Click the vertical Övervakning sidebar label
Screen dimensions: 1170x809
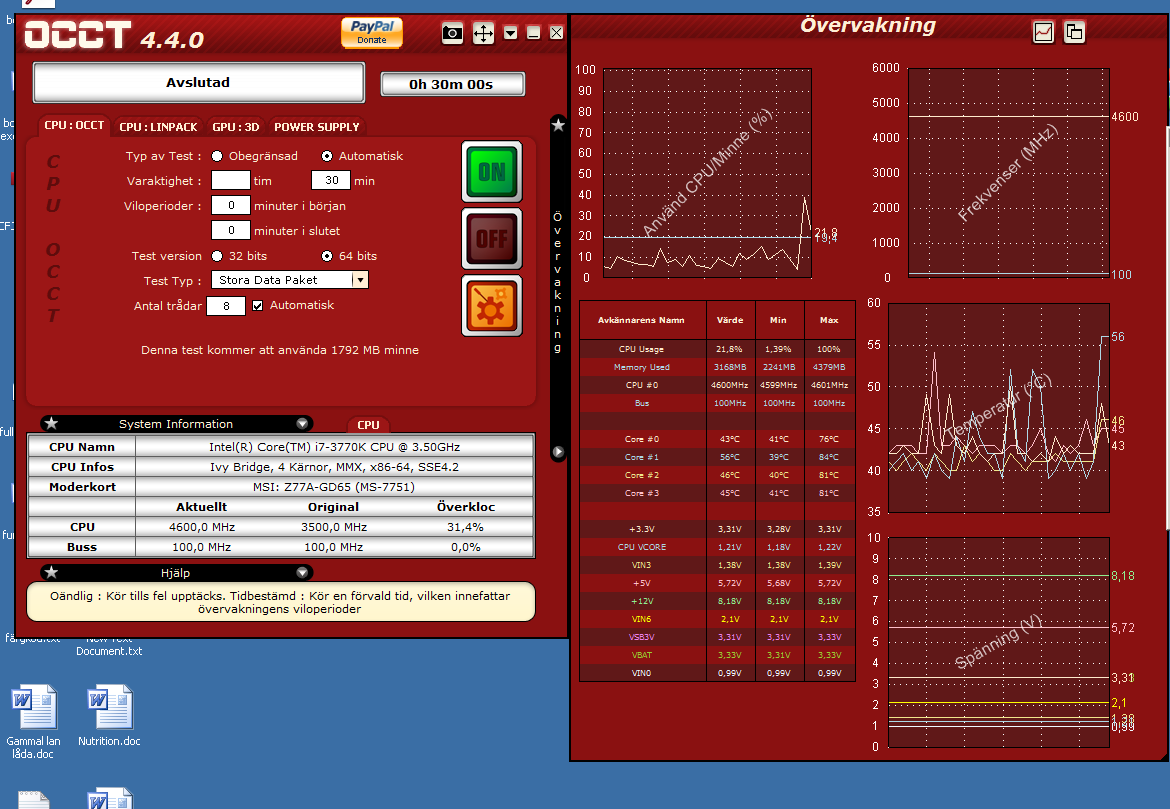pyautogui.click(x=557, y=282)
